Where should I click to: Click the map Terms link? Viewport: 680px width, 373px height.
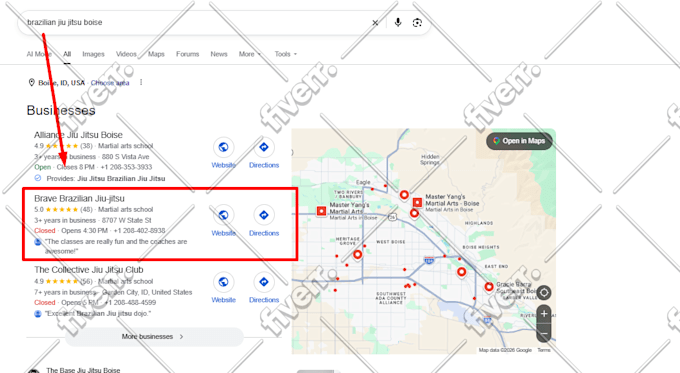pyautogui.click(x=544, y=350)
